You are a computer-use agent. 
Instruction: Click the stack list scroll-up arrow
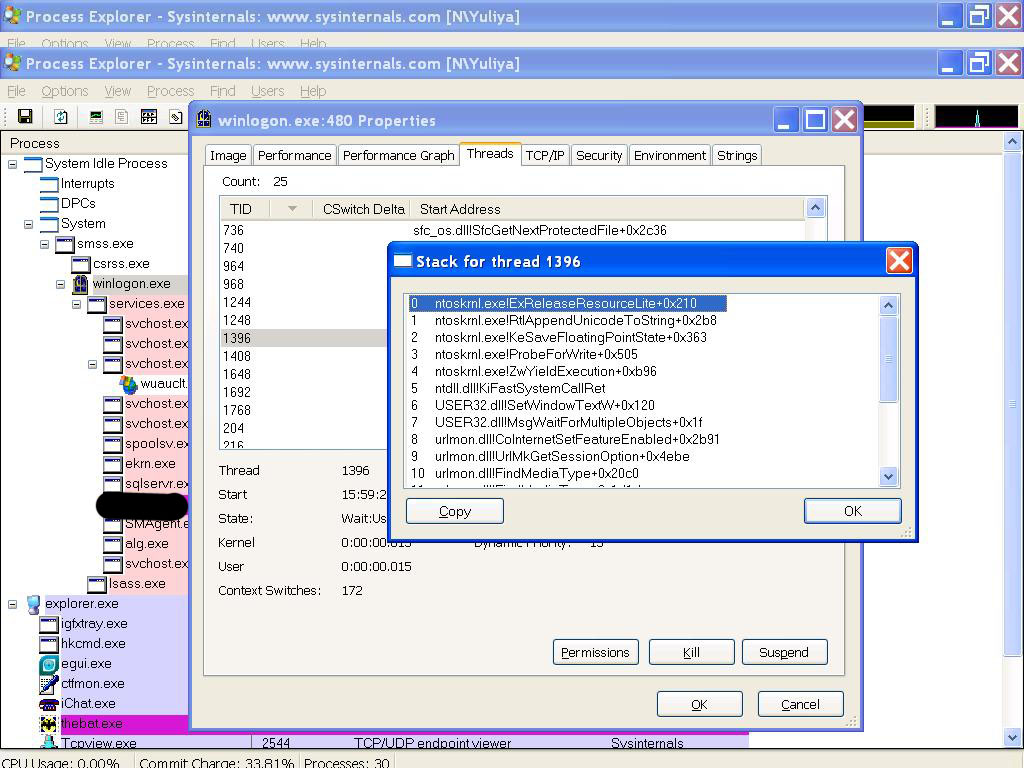(x=888, y=305)
